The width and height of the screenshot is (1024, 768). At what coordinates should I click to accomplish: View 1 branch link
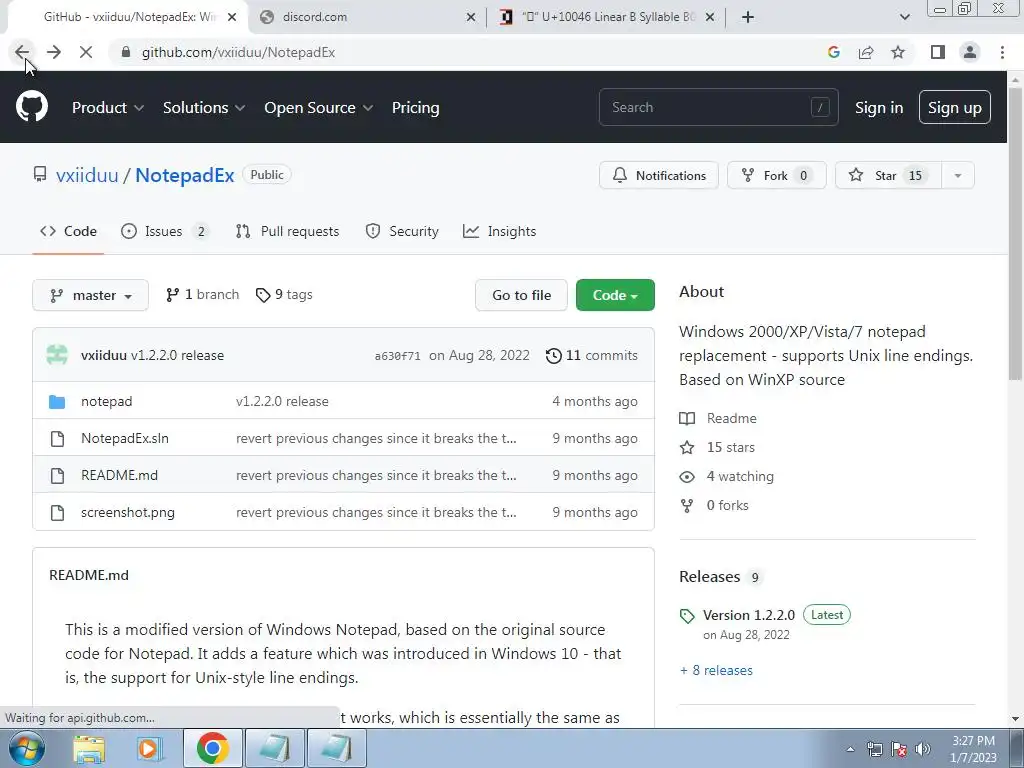pos(202,295)
